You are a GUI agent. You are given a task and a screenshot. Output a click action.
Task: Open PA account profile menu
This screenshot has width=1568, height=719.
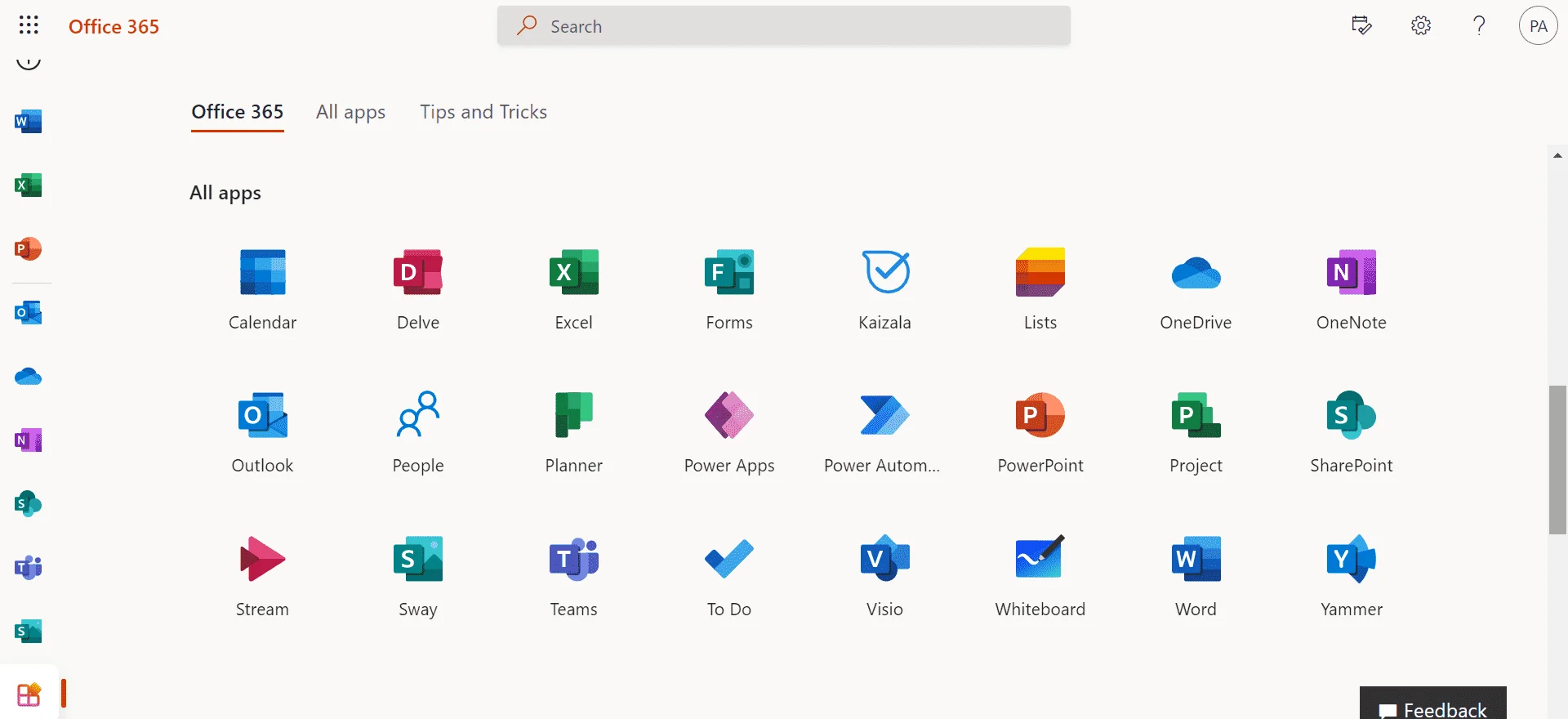coord(1539,26)
